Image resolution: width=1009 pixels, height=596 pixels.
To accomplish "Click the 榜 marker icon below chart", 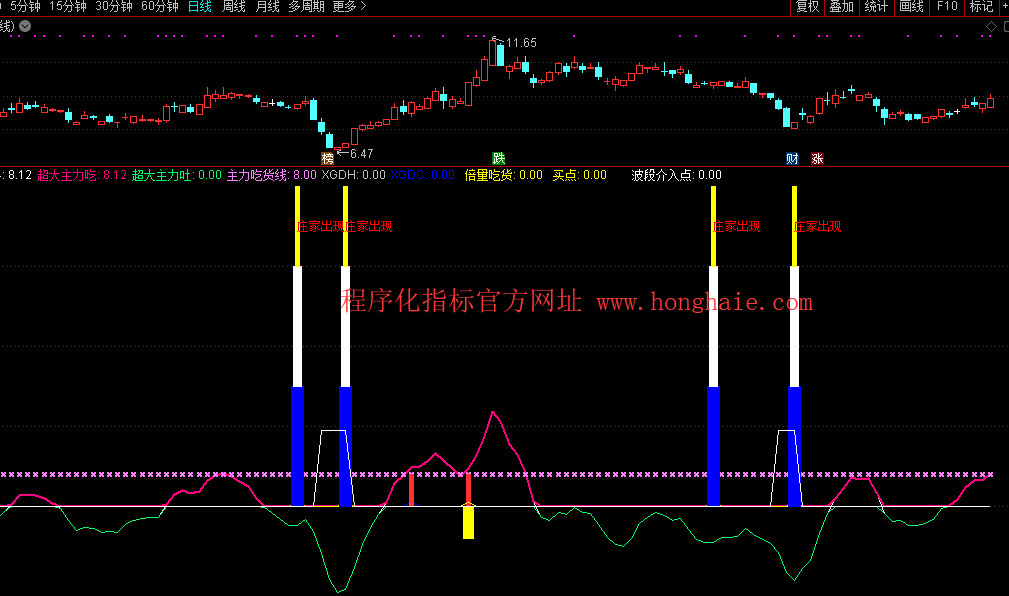I will [x=327, y=158].
